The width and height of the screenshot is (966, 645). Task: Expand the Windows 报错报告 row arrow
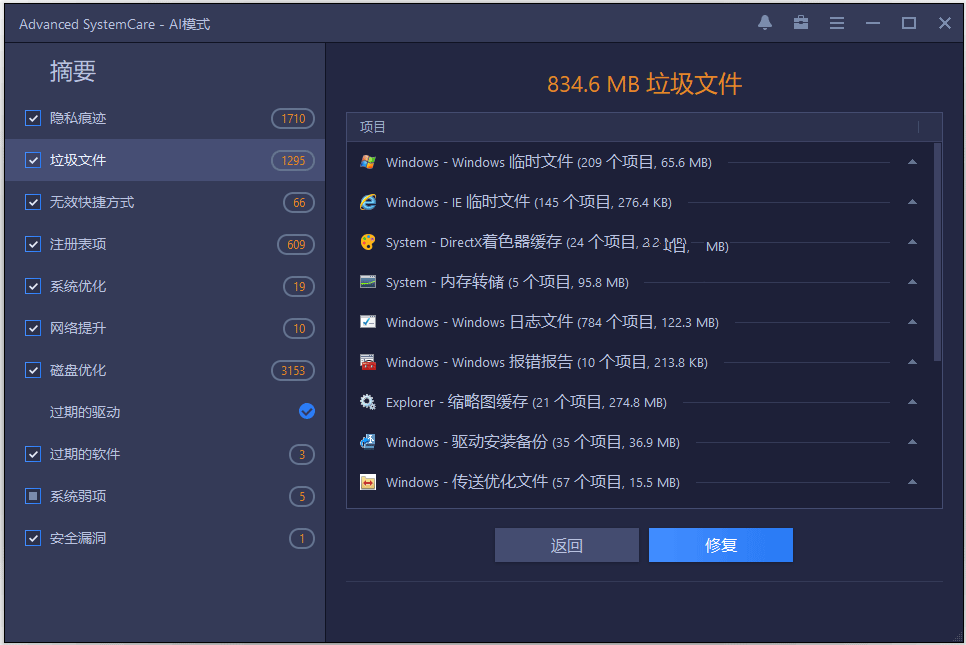[x=912, y=362]
